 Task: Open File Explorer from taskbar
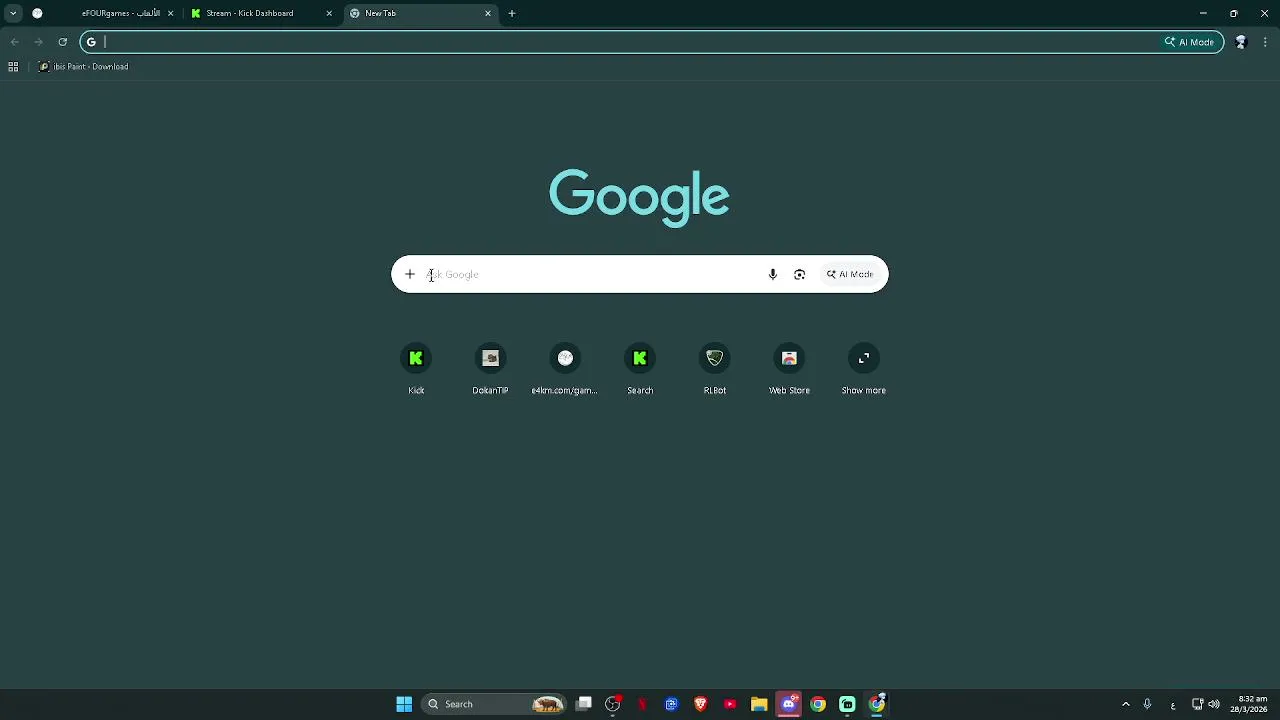pyautogui.click(x=759, y=704)
